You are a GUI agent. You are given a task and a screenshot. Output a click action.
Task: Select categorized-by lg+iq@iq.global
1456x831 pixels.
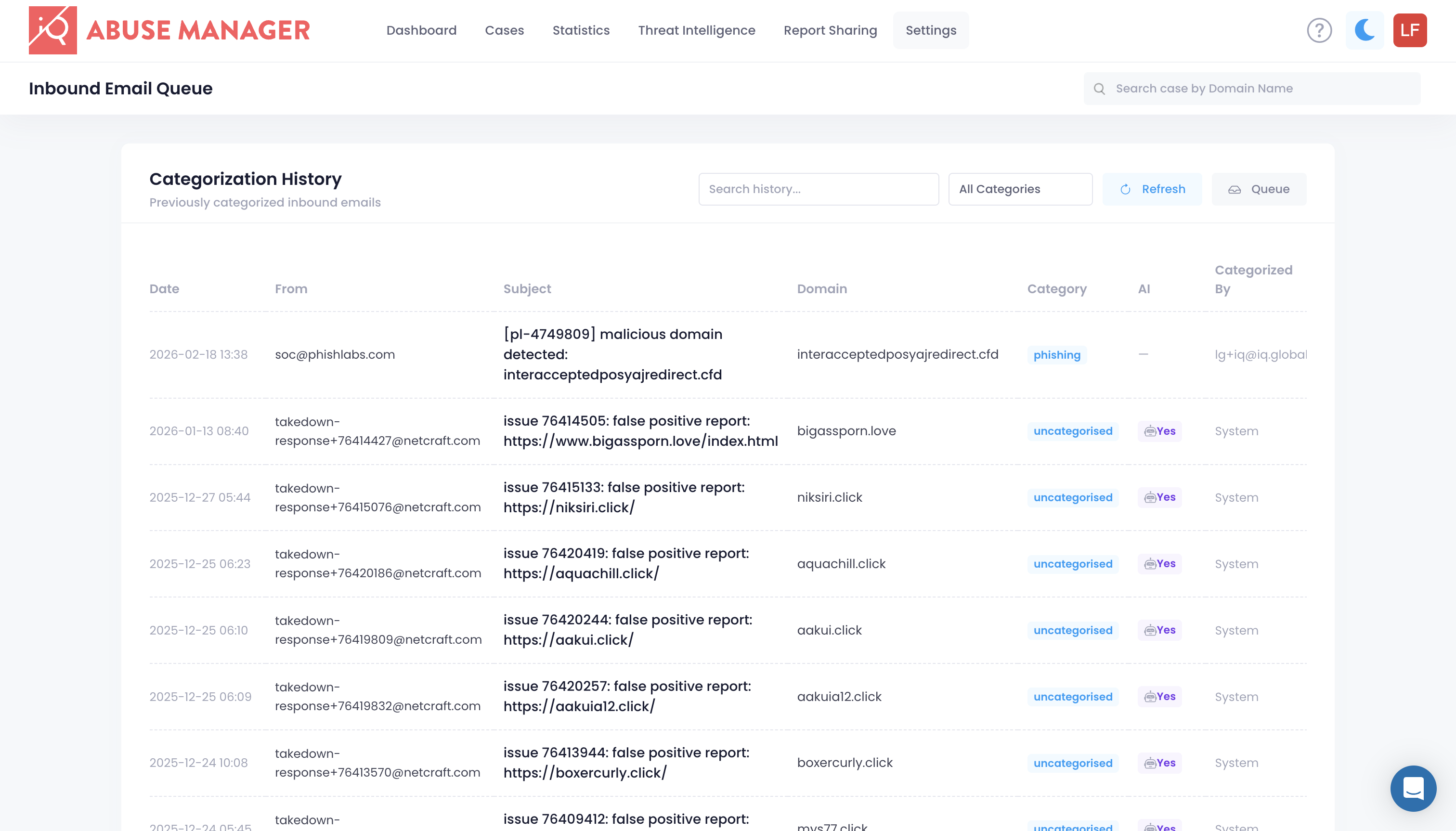[1260, 354]
